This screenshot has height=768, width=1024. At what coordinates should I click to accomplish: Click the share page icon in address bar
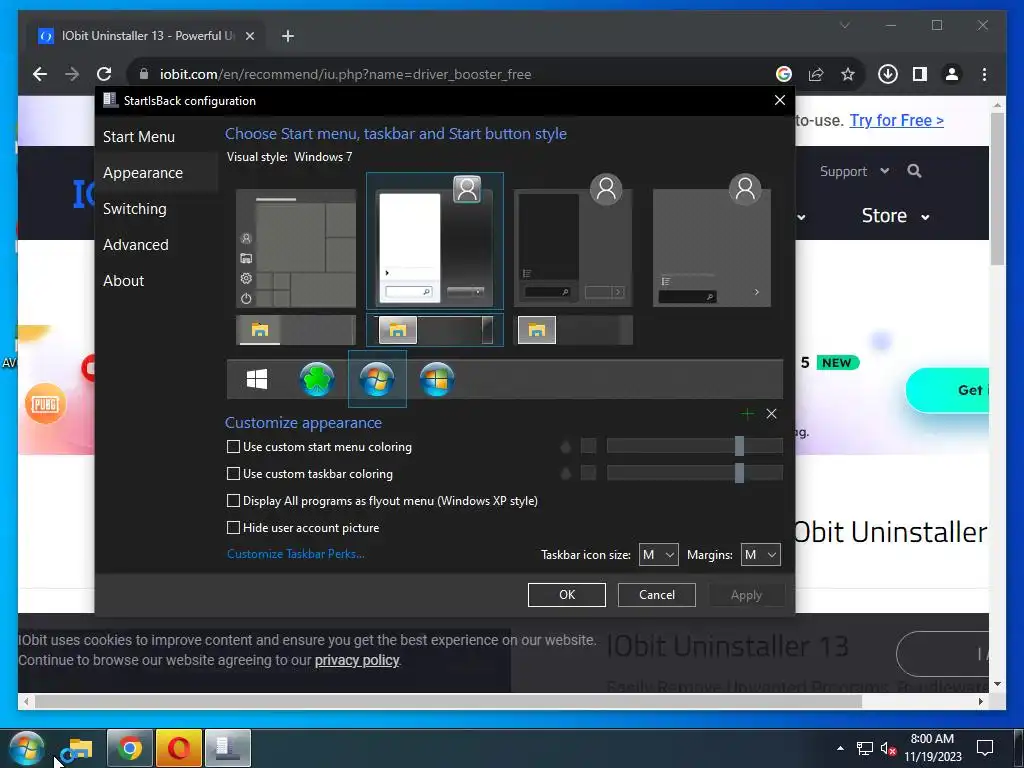click(x=816, y=74)
